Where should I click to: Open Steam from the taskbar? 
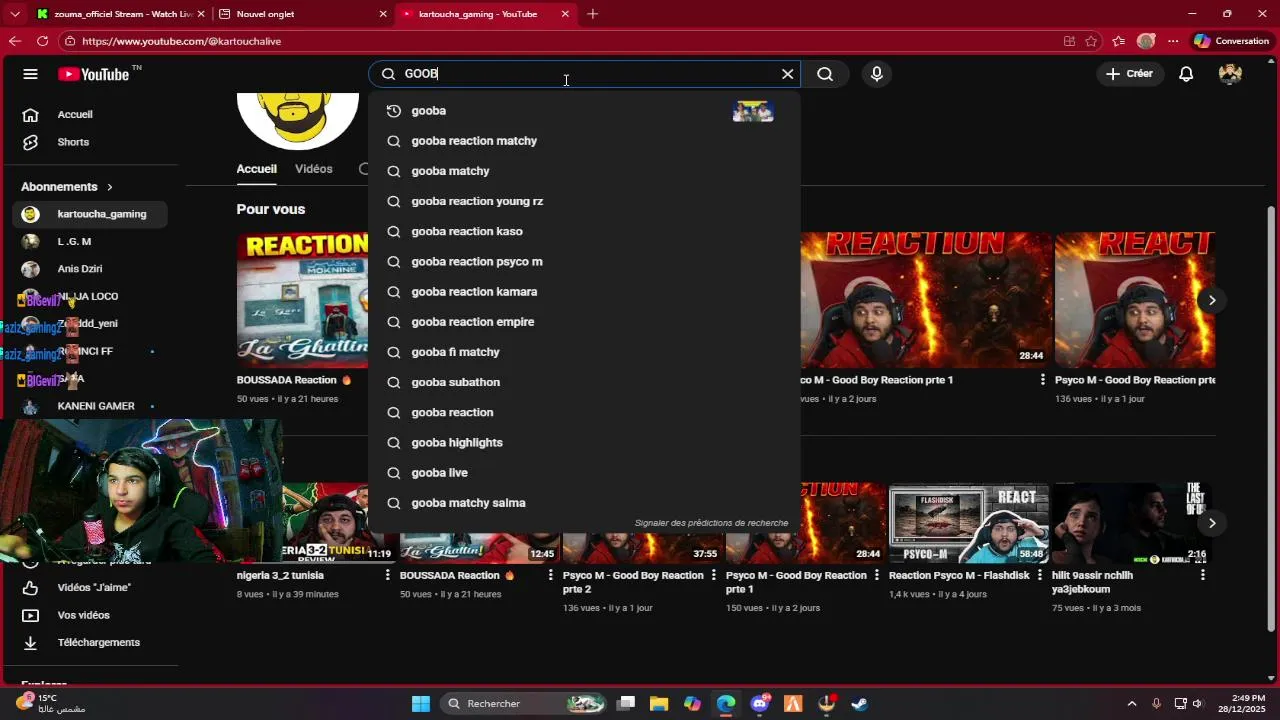pyautogui.click(x=859, y=704)
